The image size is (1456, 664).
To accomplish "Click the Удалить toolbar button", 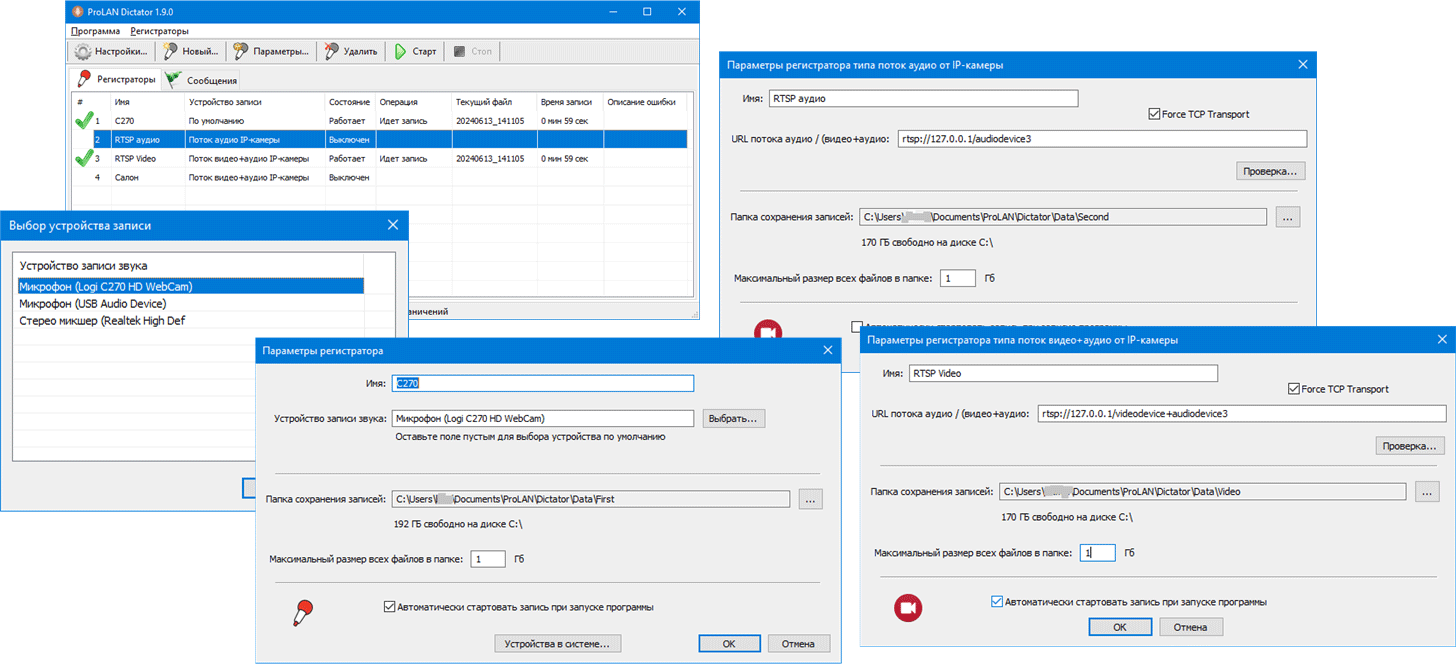I will pyautogui.click(x=351, y=51).
